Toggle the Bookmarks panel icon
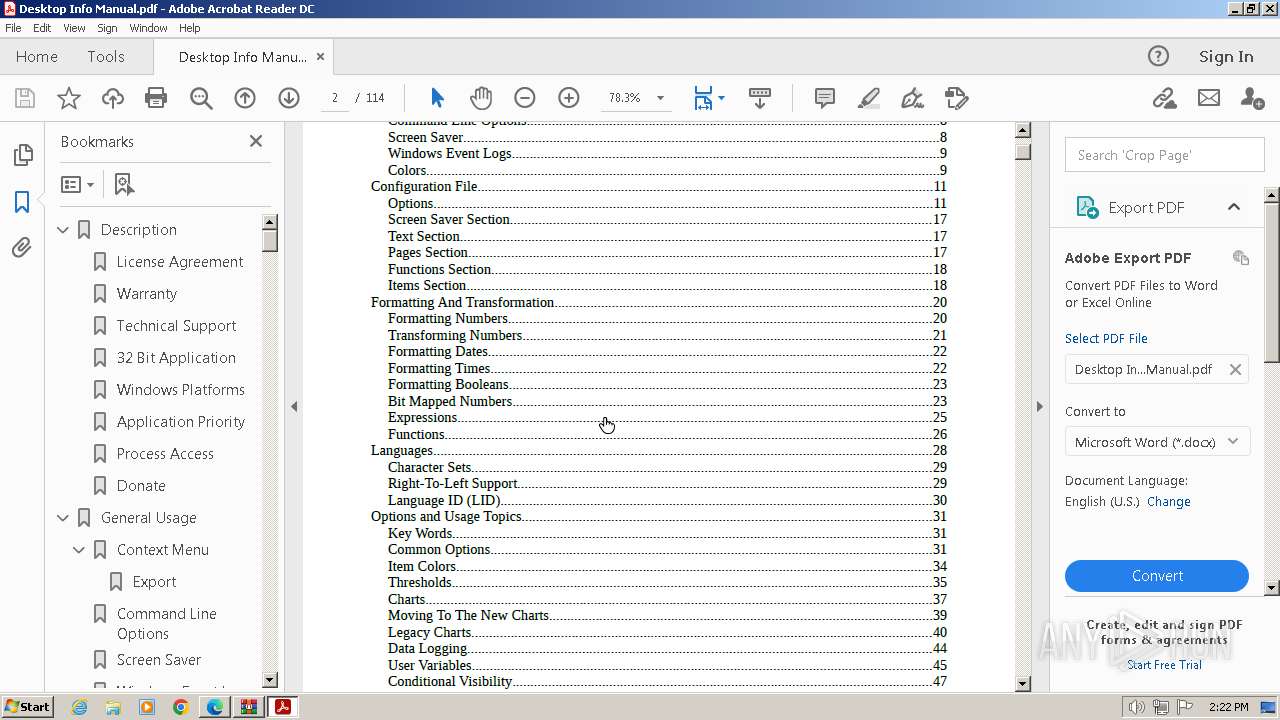 click(22, 201)
